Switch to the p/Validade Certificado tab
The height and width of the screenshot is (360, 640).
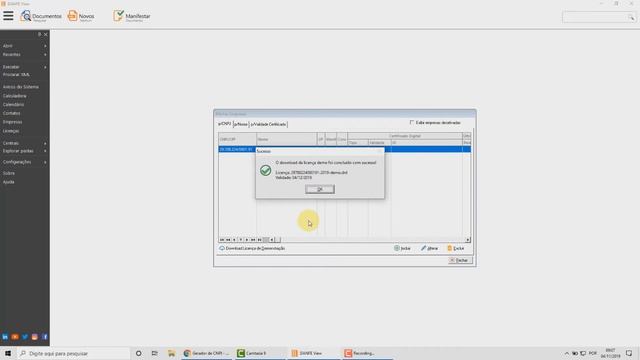coord(269,124)
